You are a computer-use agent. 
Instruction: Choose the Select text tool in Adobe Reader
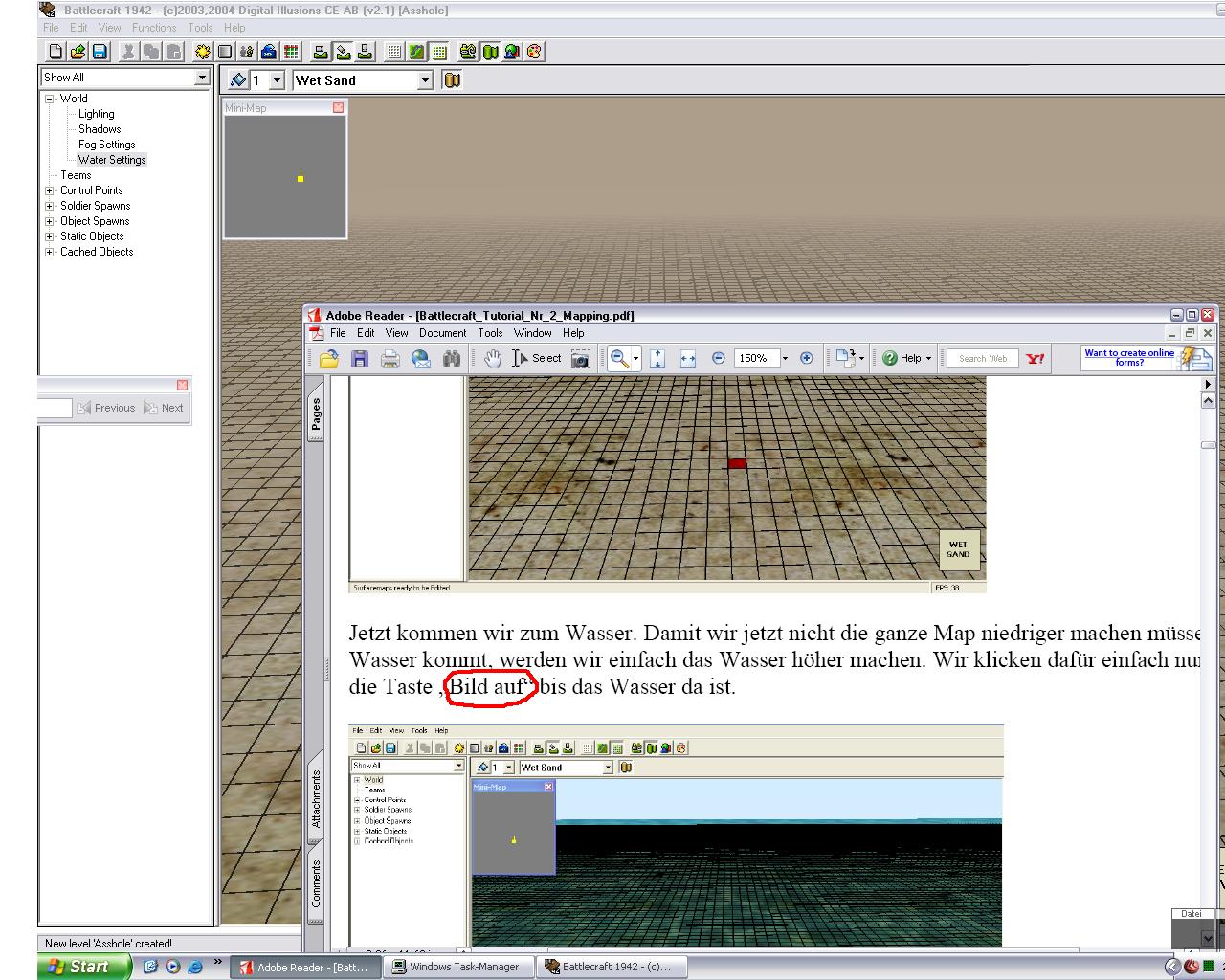click(x=537, y=359)
